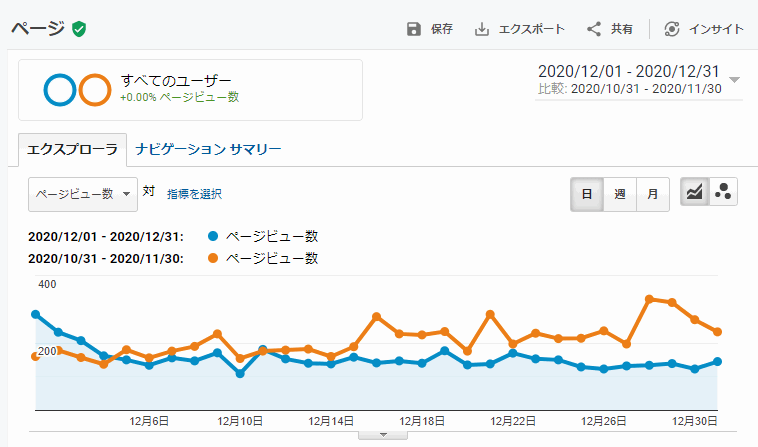Set chart granularity to 週 (week)

[620, 194]
